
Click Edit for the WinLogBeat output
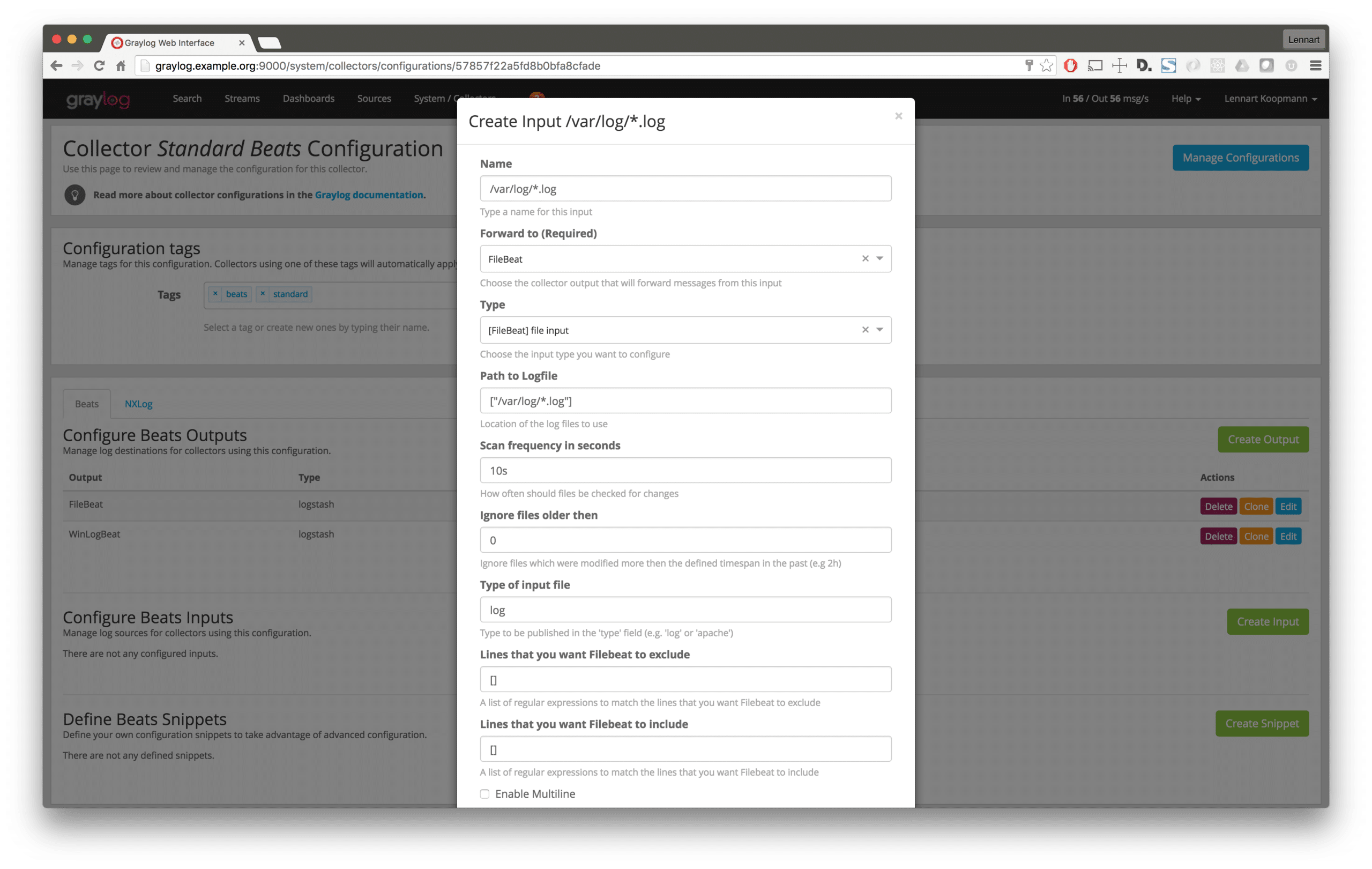coord(1288,536)
